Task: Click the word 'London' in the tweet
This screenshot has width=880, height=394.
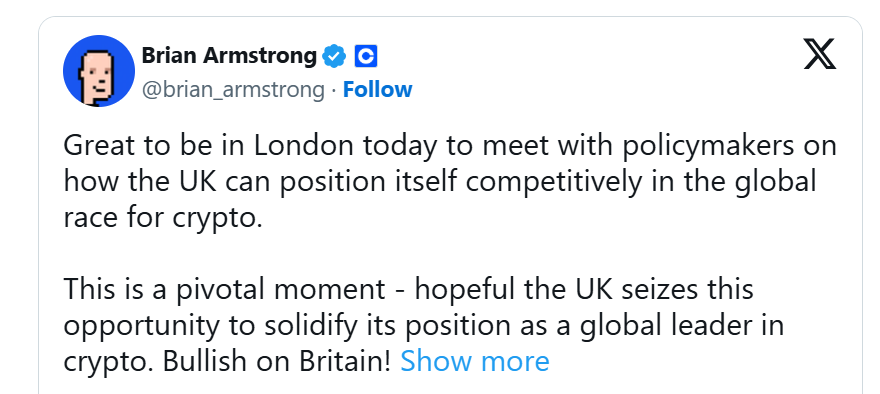Action: 304,145
